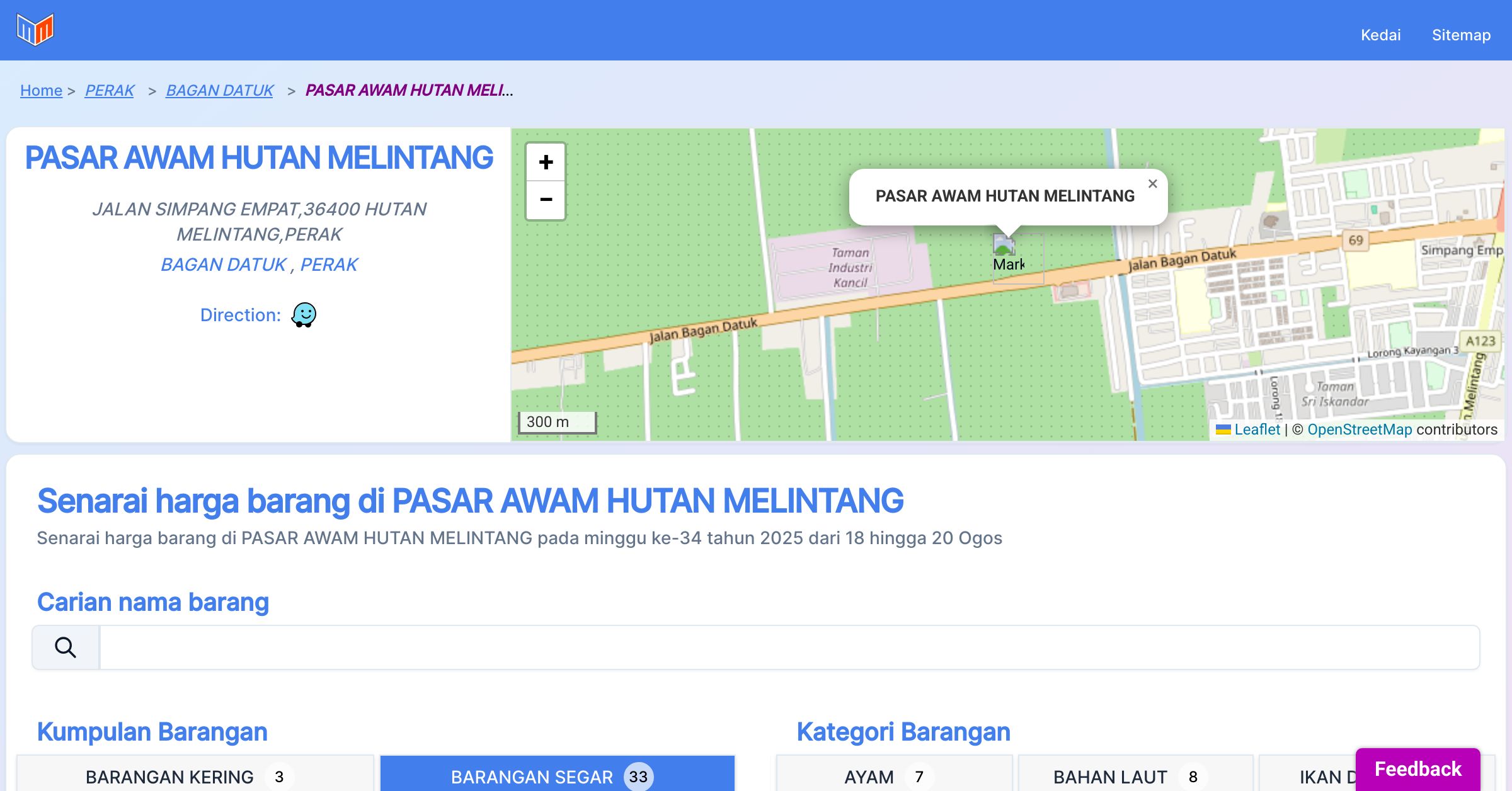Open BAGAN DATUK breadcrumb link
Screen dimensions: 1512x791
pyautogui.click(x=219, y=91)
